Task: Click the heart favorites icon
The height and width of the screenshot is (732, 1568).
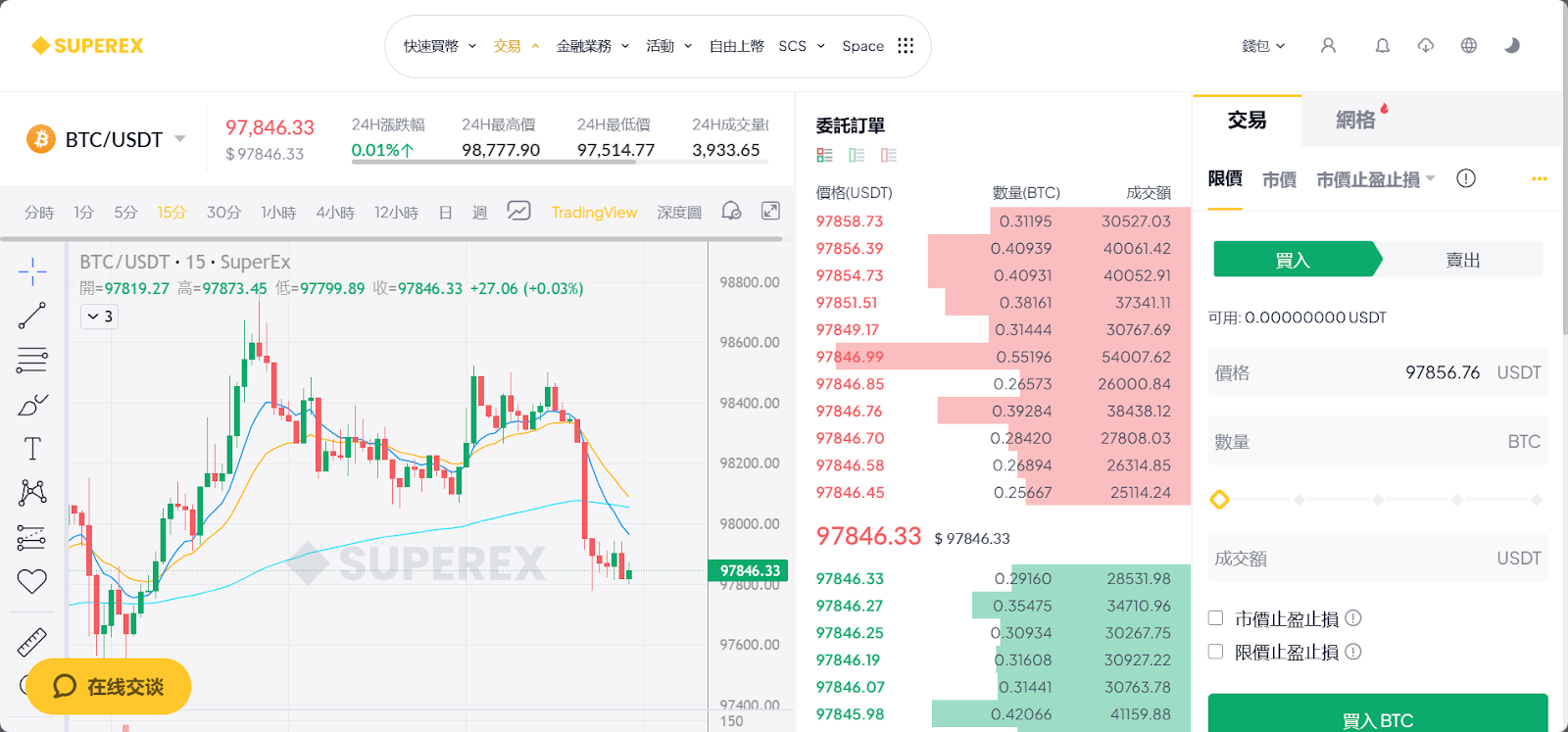Action: pos(32,581)
